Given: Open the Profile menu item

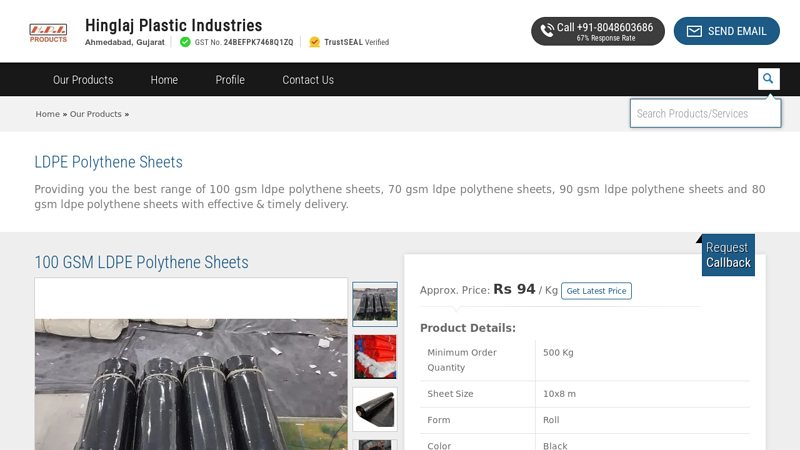Looking at the screenshot, I should click(230, 80).
